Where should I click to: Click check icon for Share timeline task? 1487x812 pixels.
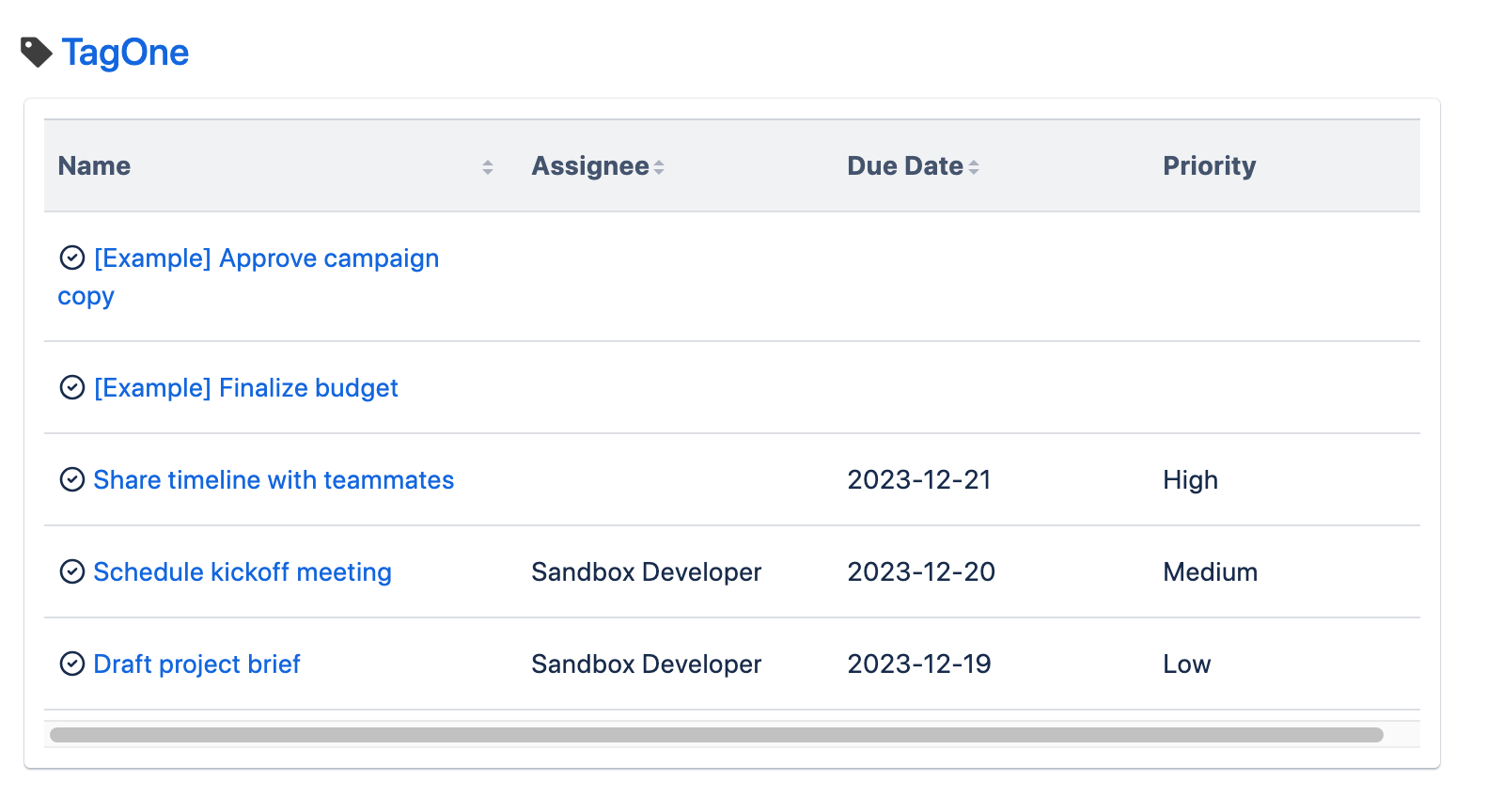72,479
